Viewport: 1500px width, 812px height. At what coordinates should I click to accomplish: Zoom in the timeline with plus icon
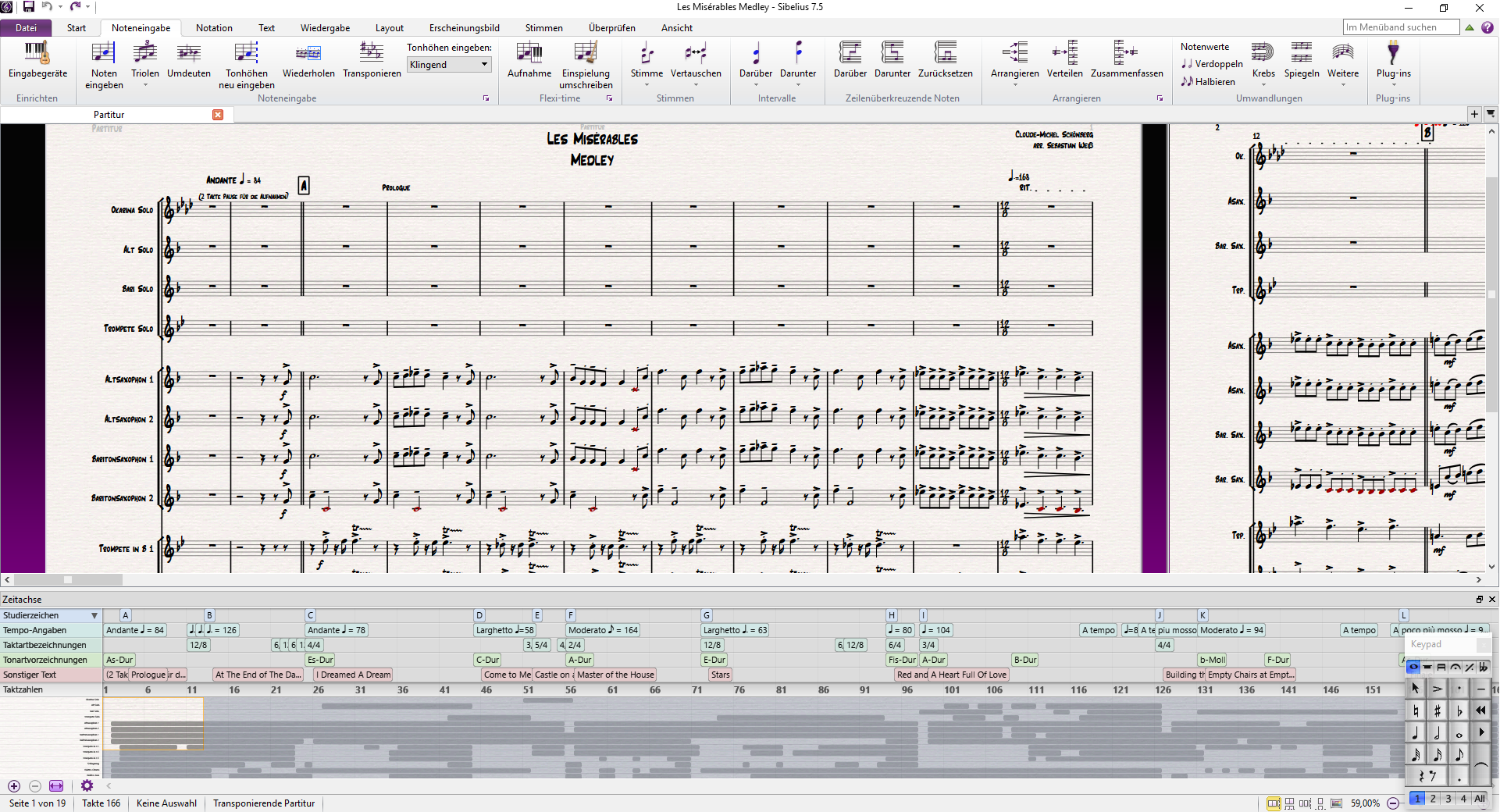click(x=14, y=786)
